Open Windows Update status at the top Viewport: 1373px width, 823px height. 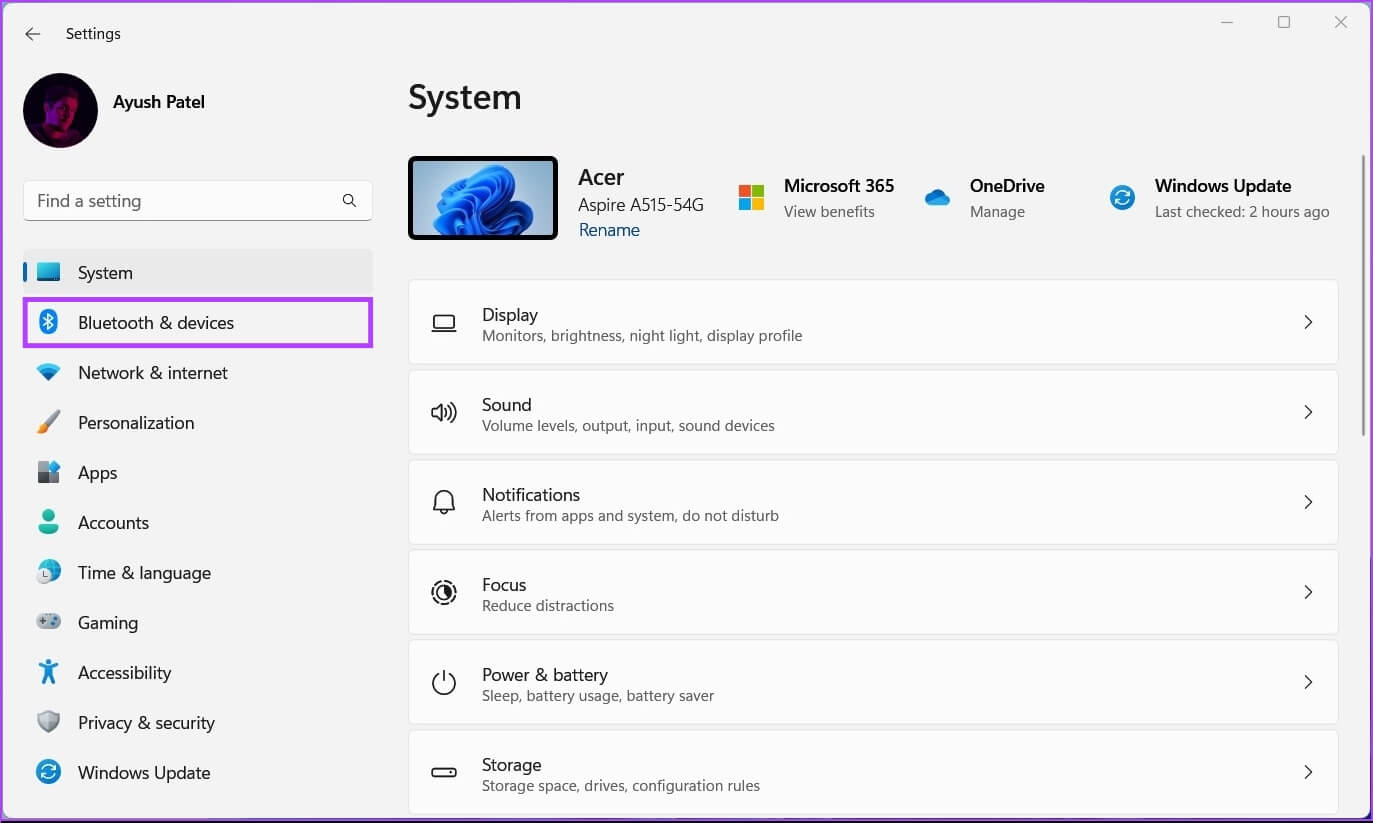coord(1221,198)
